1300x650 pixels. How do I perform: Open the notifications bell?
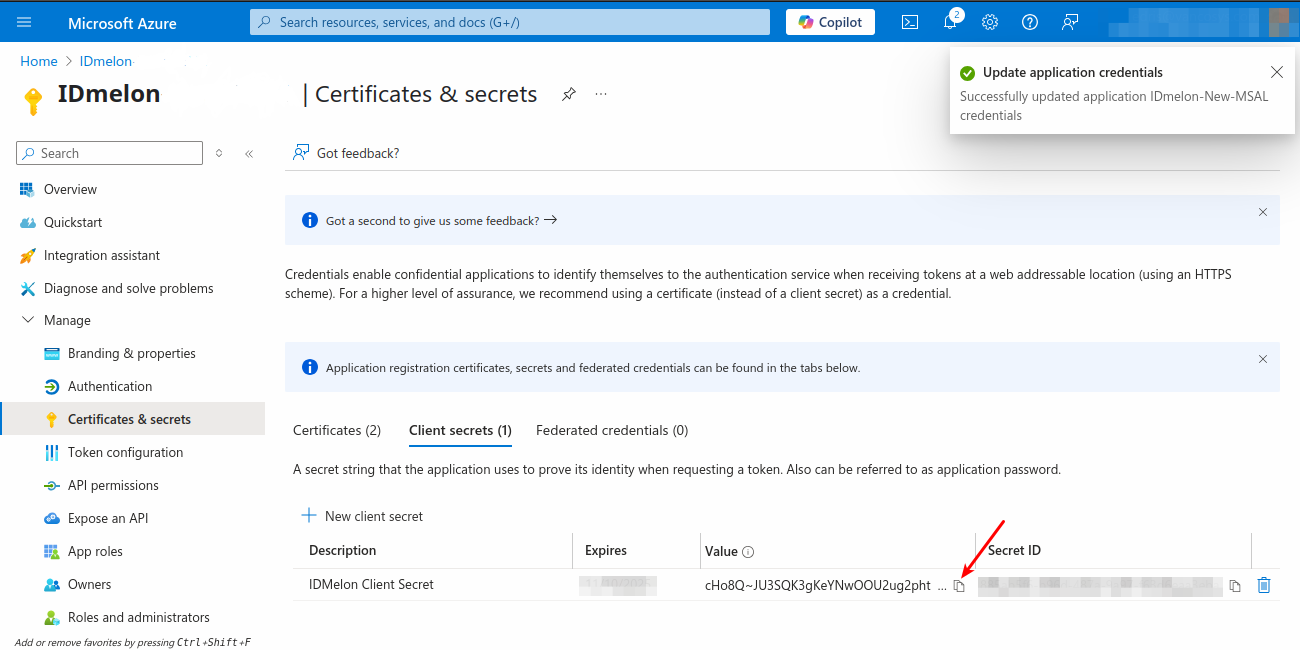click(x=950, y=22)
